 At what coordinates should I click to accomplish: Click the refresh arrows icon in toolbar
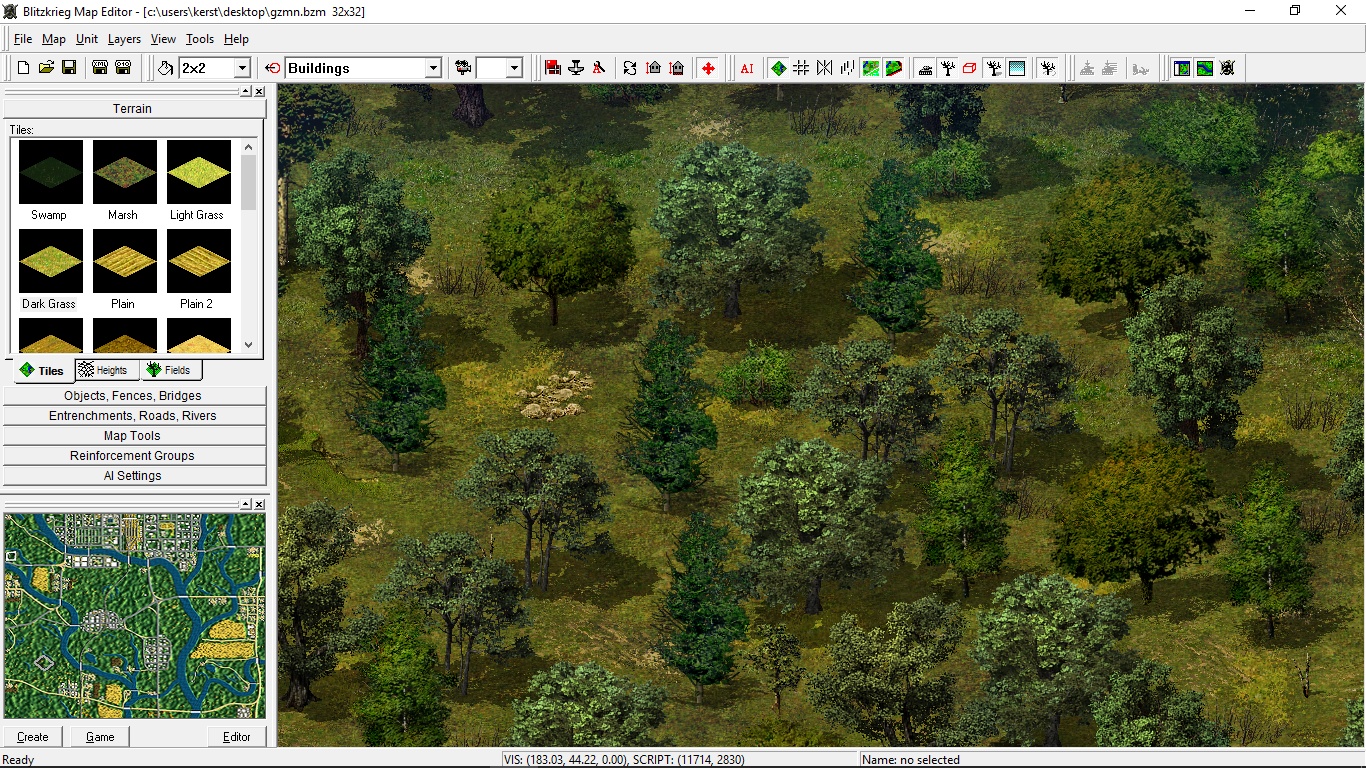click(x=630, y=68)
